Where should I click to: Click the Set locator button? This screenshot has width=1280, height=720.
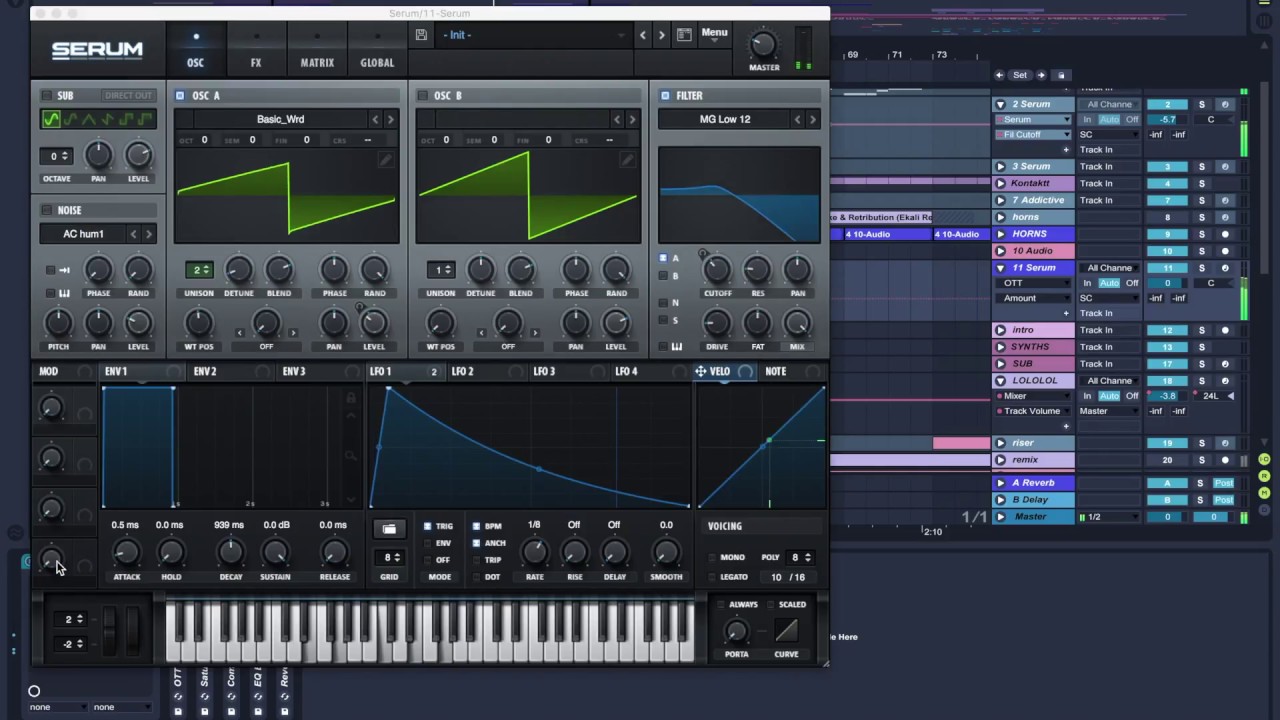pos(1020,75)
